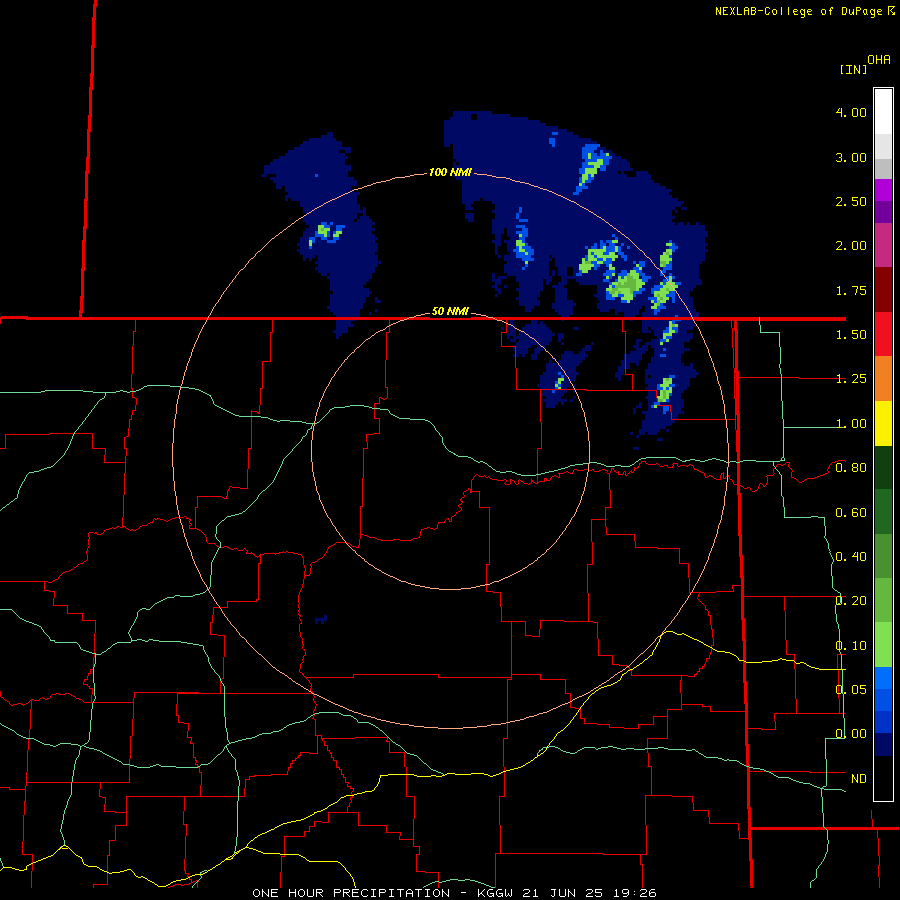Select the ND legend label
The image size is (900, 900).
pos(859,779)
